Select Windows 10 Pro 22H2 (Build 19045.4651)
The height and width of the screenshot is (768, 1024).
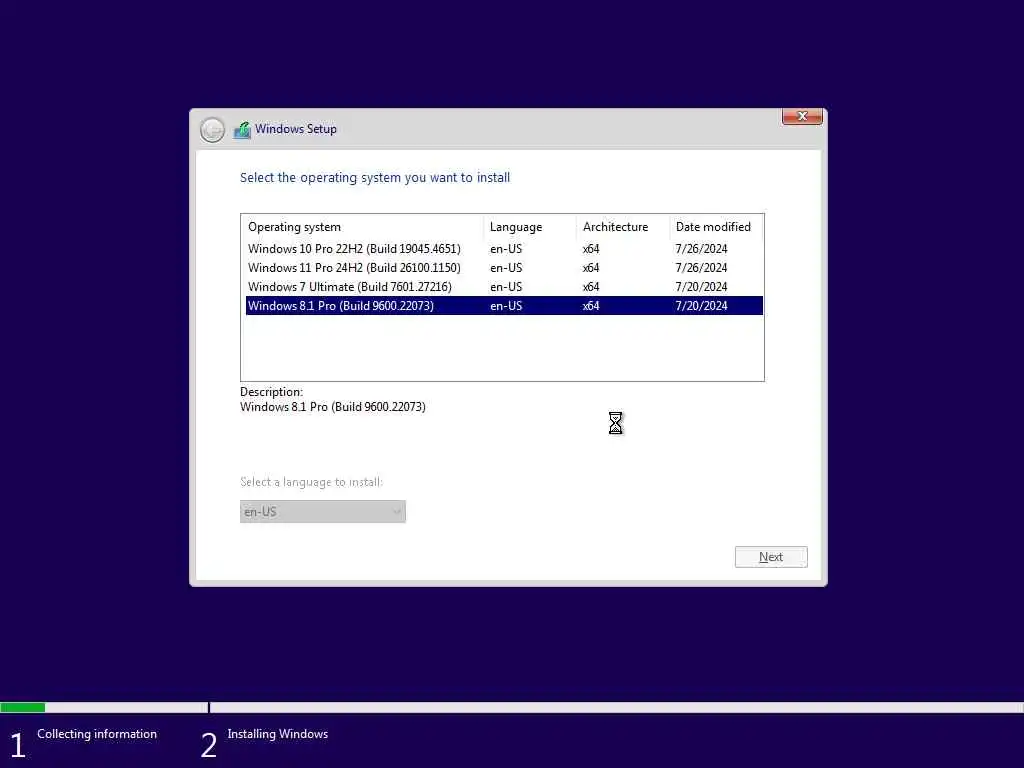[504, 249]
